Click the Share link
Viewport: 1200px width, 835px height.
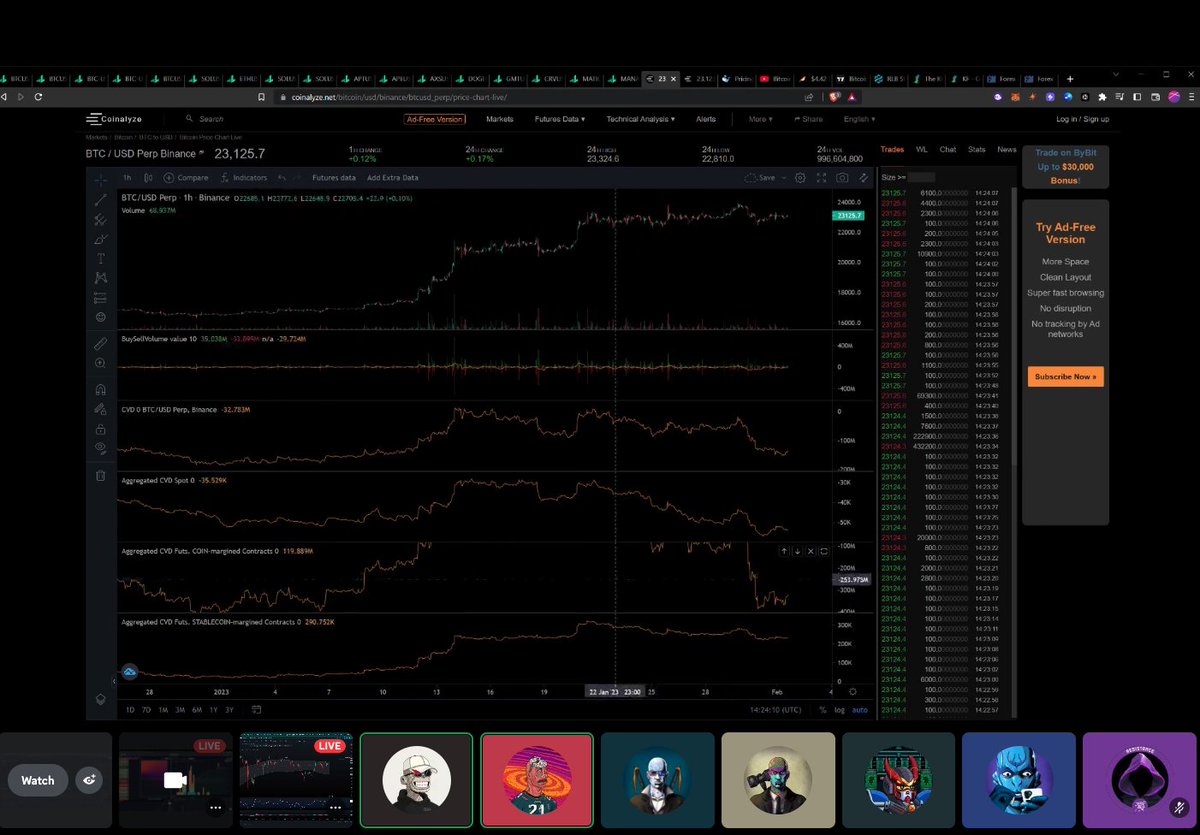pos(809,119)
